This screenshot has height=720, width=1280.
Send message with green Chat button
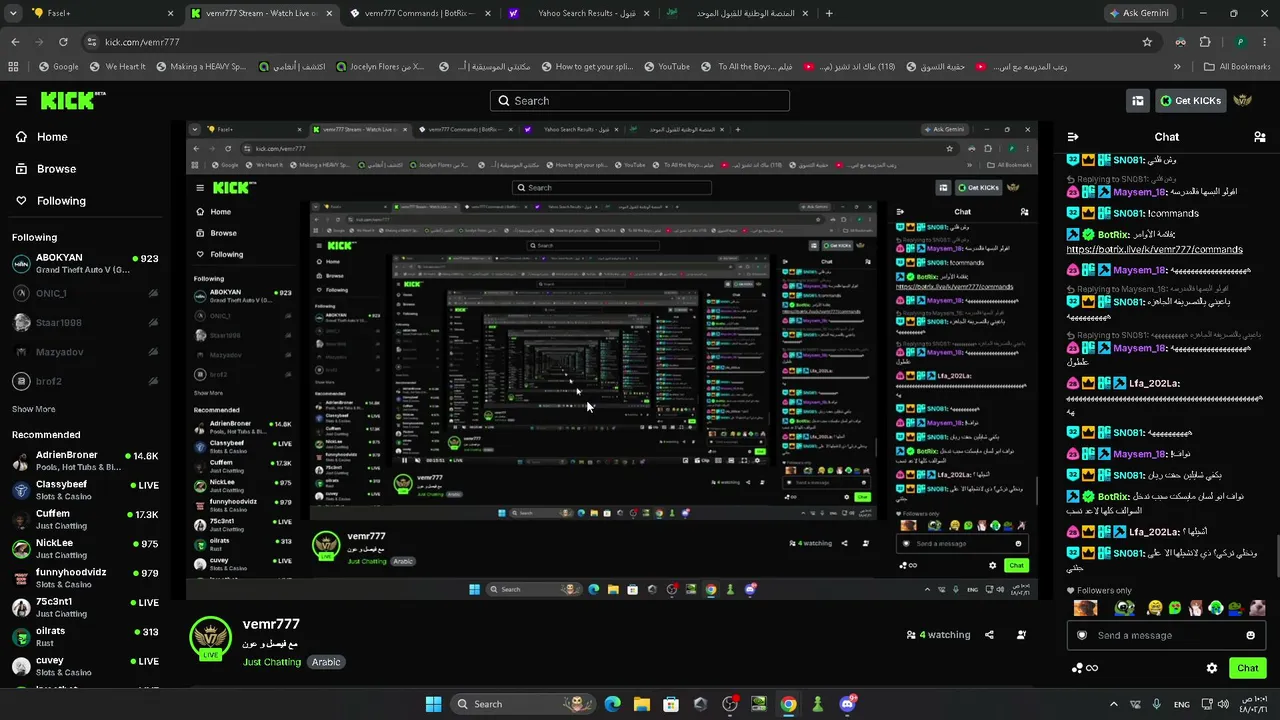[1248, 668]
